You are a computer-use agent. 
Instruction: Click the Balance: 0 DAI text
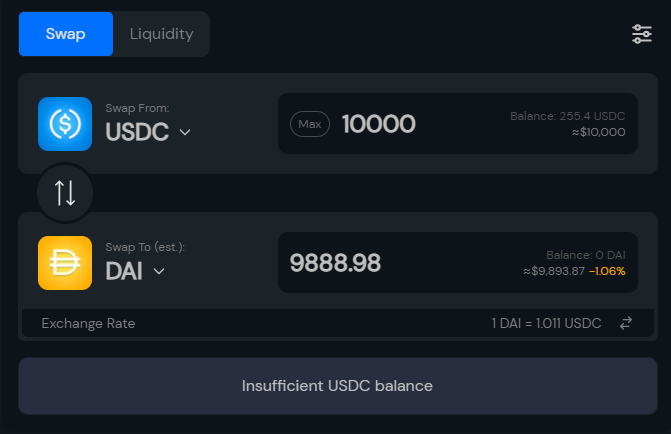click(x=585, y=255)
